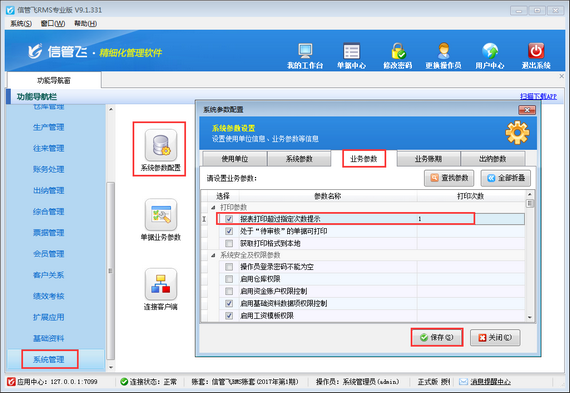
Task: Open 连接客户端 network icon
Action: tap(161, 284)
